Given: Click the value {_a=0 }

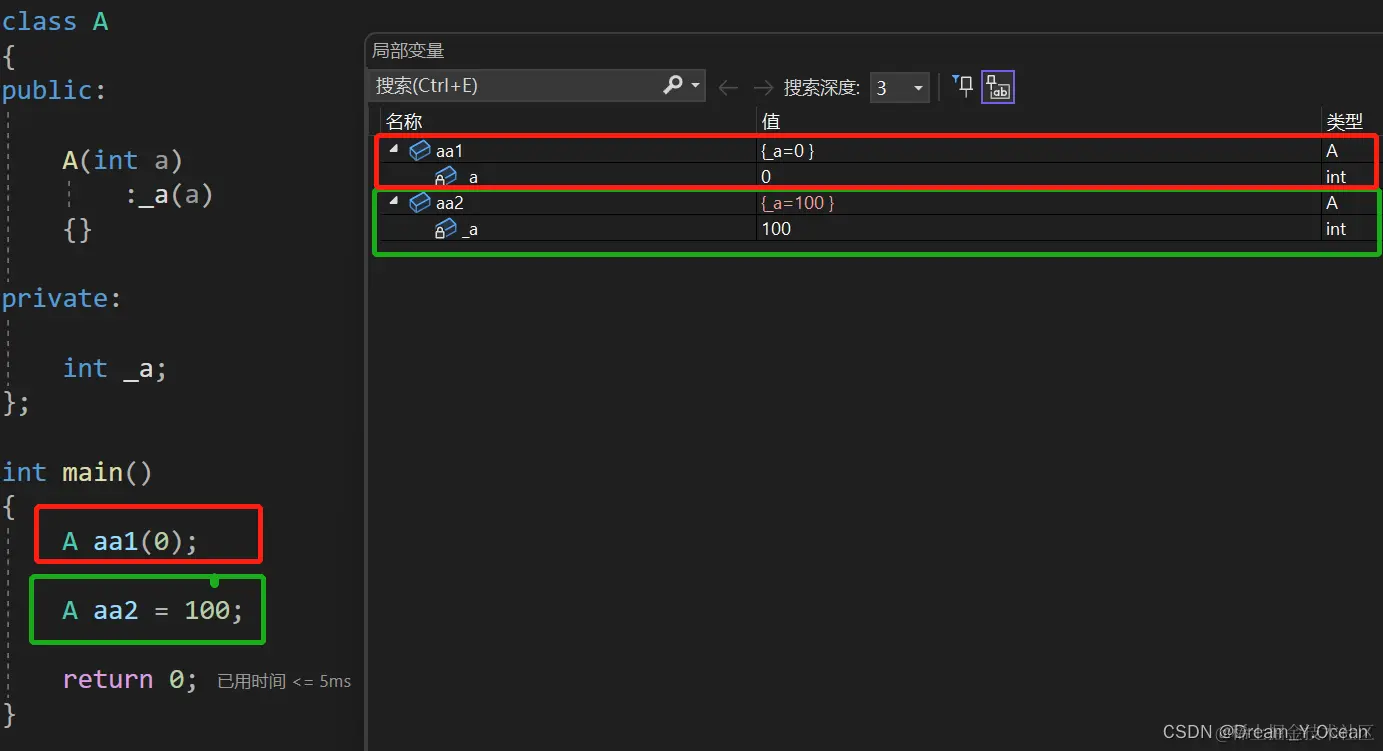Looking at the screenshot, I should [x=788, y=151].
